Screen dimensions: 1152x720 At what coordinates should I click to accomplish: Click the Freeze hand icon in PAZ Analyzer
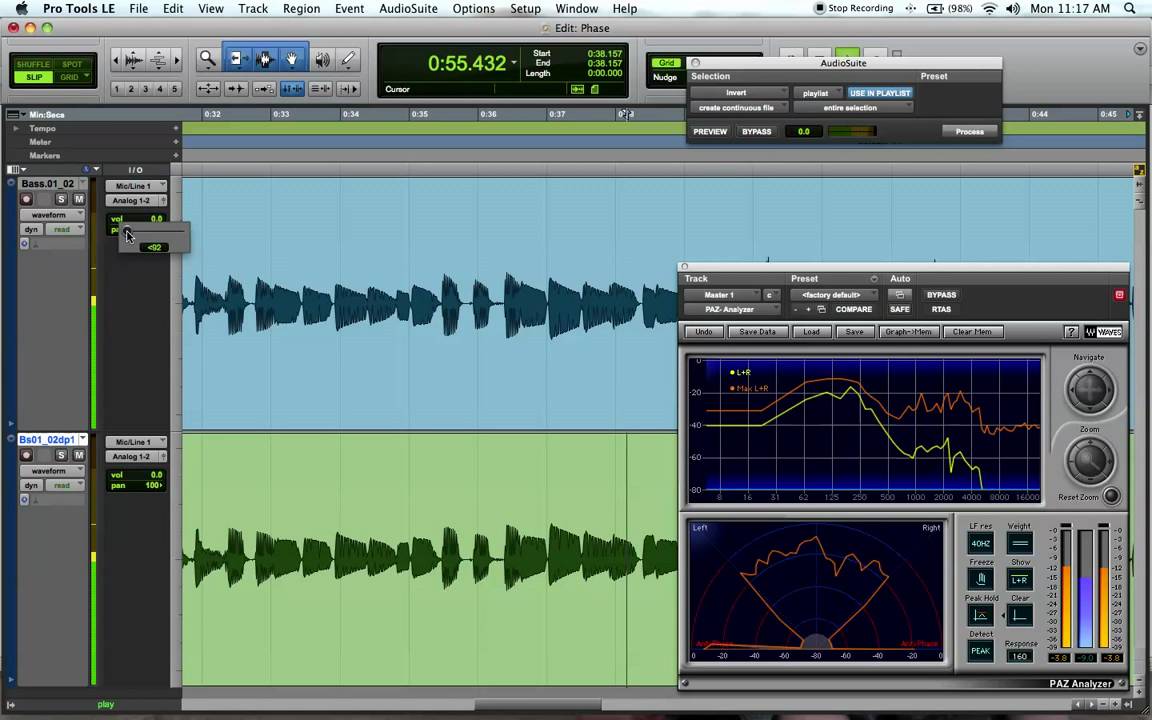click(x=981, y=579)
